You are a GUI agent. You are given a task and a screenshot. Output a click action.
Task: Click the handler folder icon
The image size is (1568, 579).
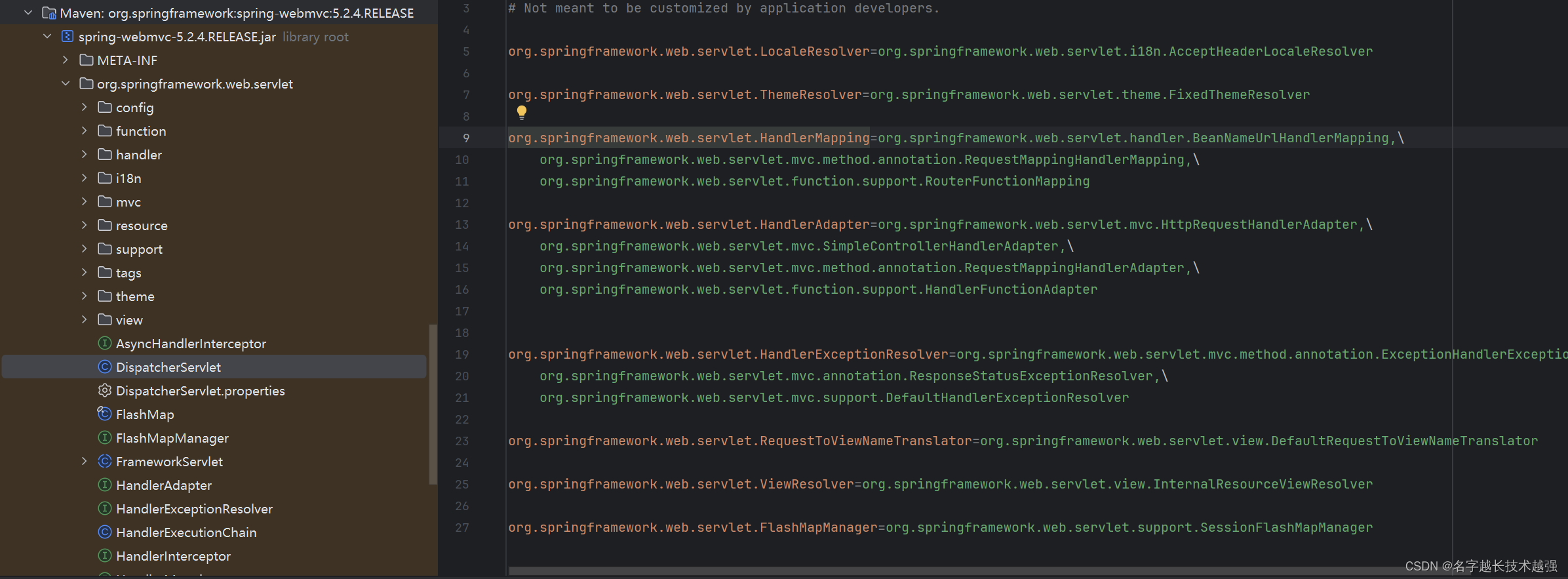[105, 155]
